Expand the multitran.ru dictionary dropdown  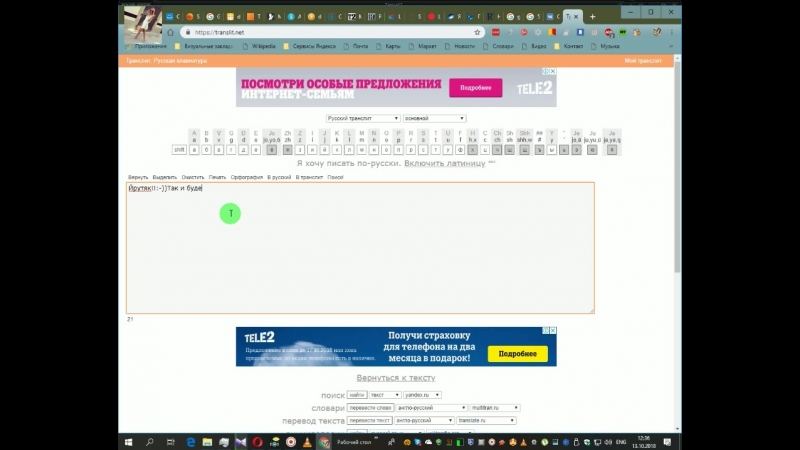coord(495,408)
